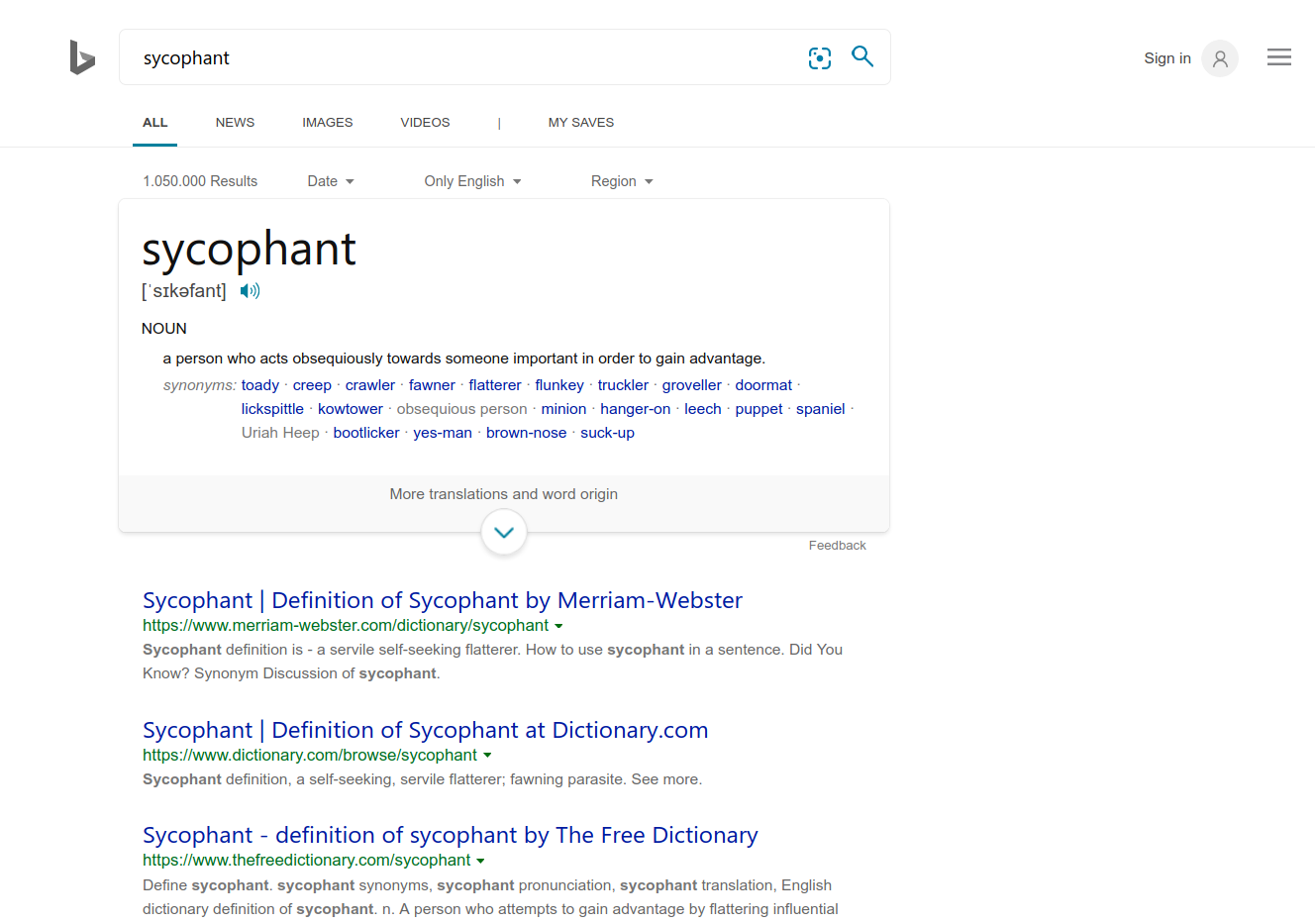Screen dimensions: 1315x924
Task: Click the Feedback link
Action: pos(838,546)
